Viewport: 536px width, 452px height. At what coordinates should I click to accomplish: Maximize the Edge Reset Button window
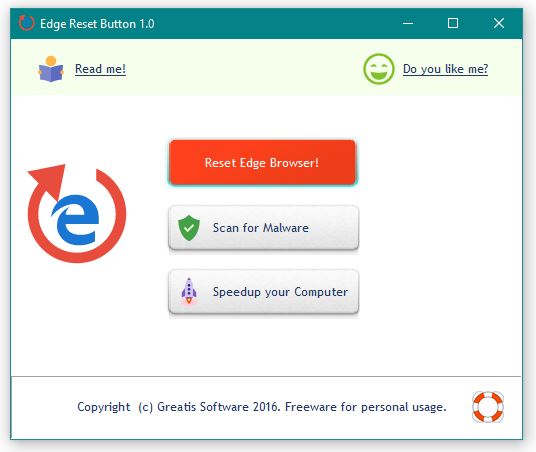coord(453,23)
